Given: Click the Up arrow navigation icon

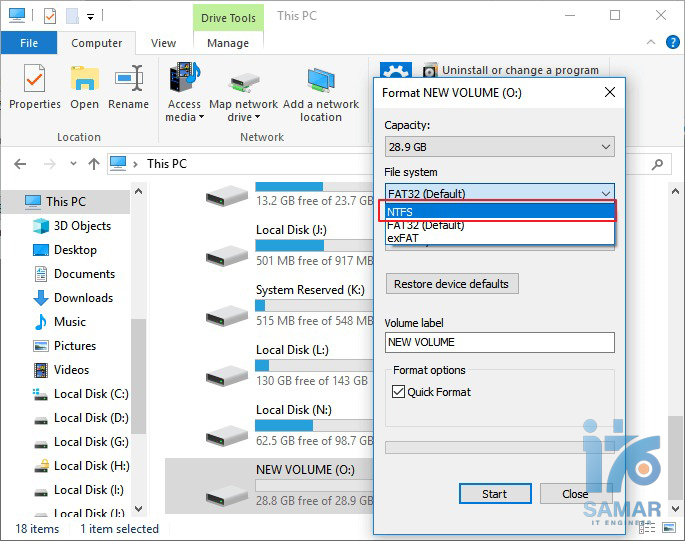Looking at the screenshot, I should point(94,163).
